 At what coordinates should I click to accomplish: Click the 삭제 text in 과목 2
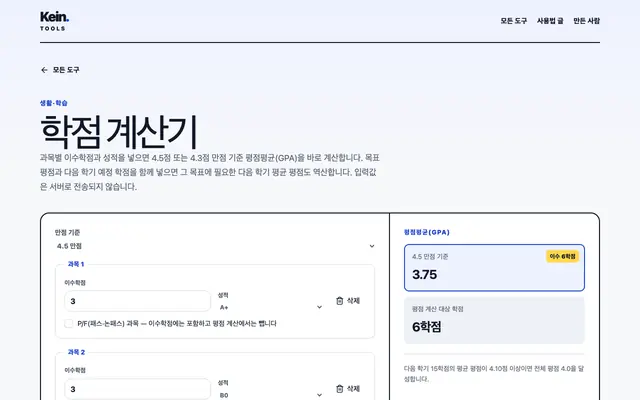point(353,389)
